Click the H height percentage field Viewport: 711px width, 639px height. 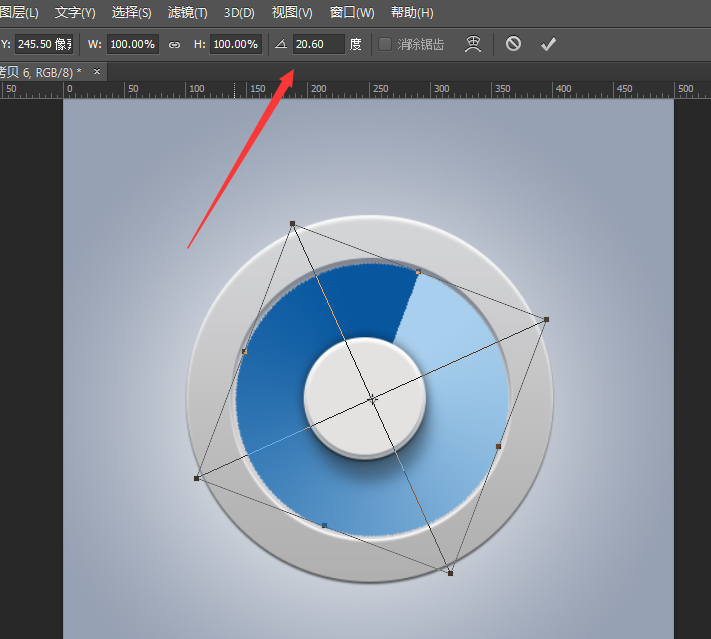point(236,44)
